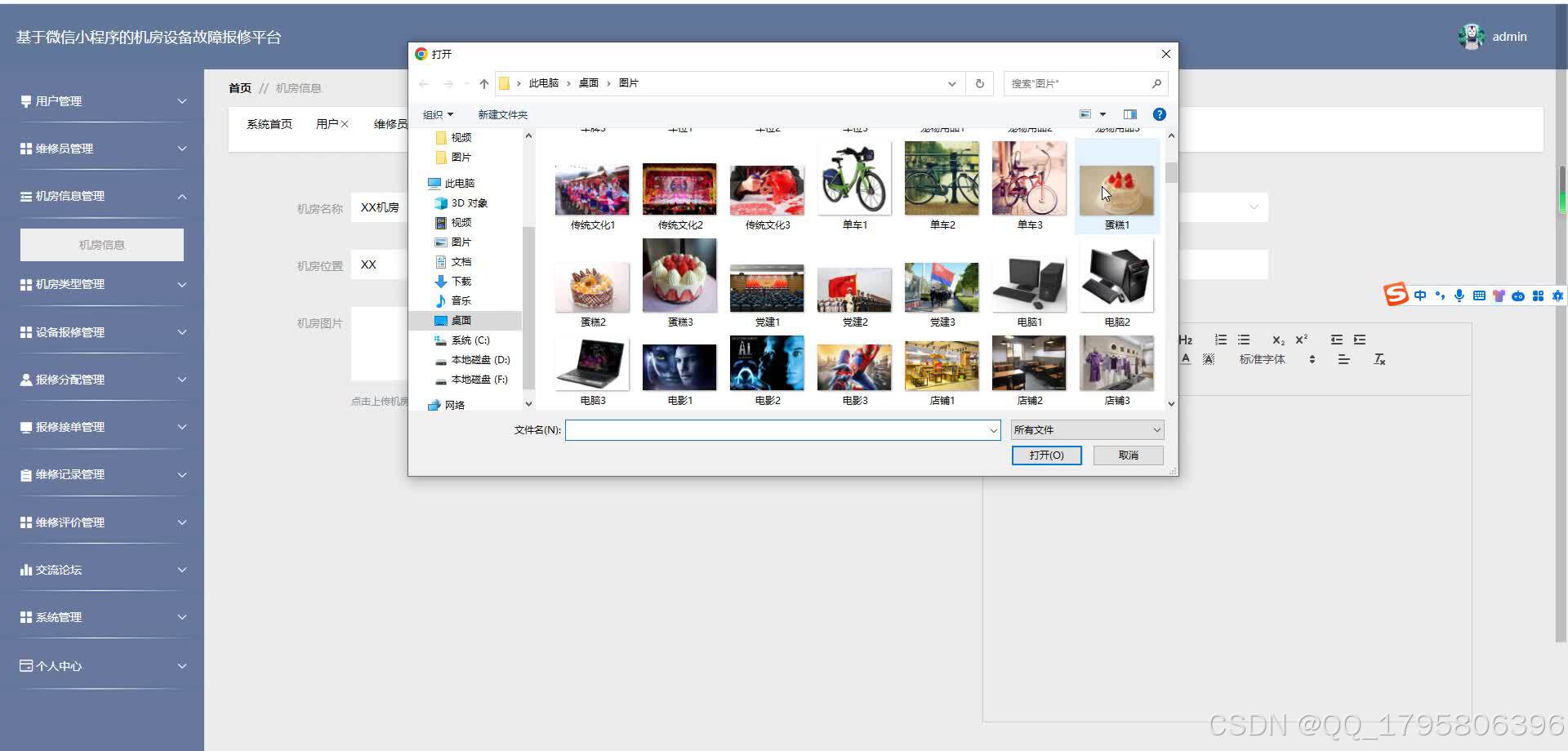Expand the 维修员管理 sidebar menu
This screenshot has height=751, width=1568.
click(x=103, y=149)
